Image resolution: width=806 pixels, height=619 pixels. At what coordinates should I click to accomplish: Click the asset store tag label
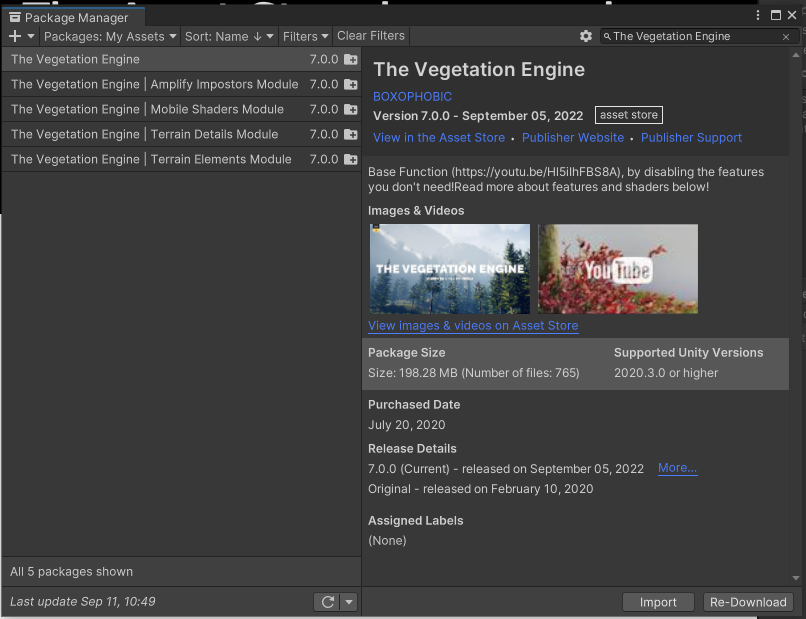click(x=629, y=115)
